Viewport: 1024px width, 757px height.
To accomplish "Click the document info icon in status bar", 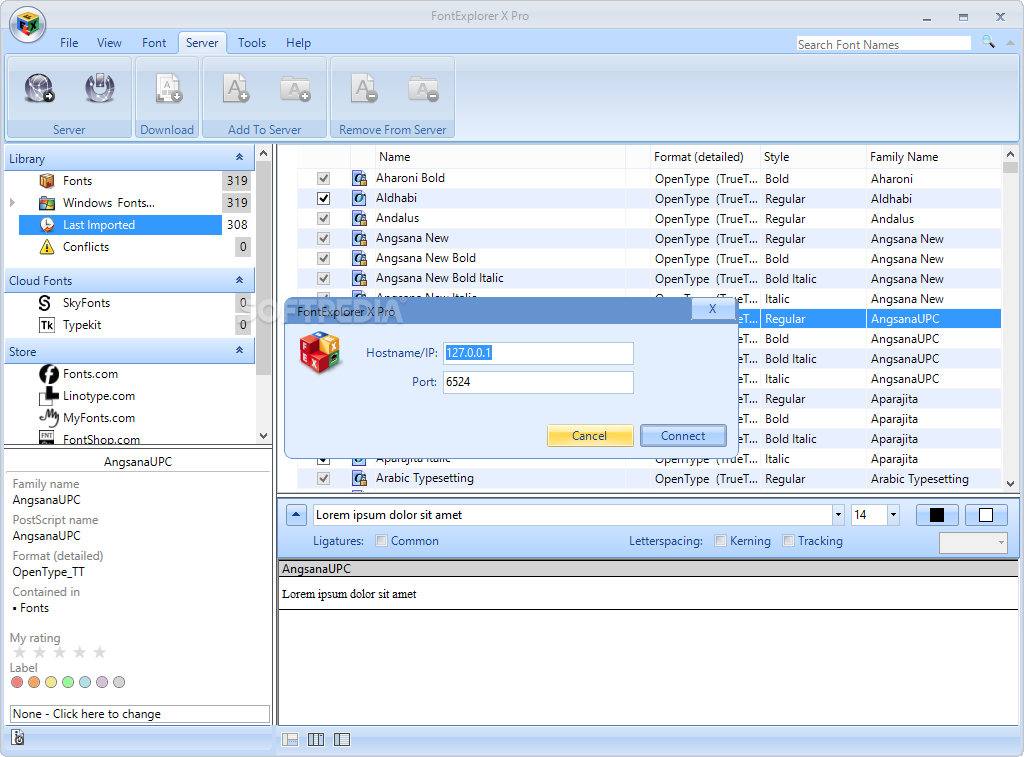I will 18,738.
